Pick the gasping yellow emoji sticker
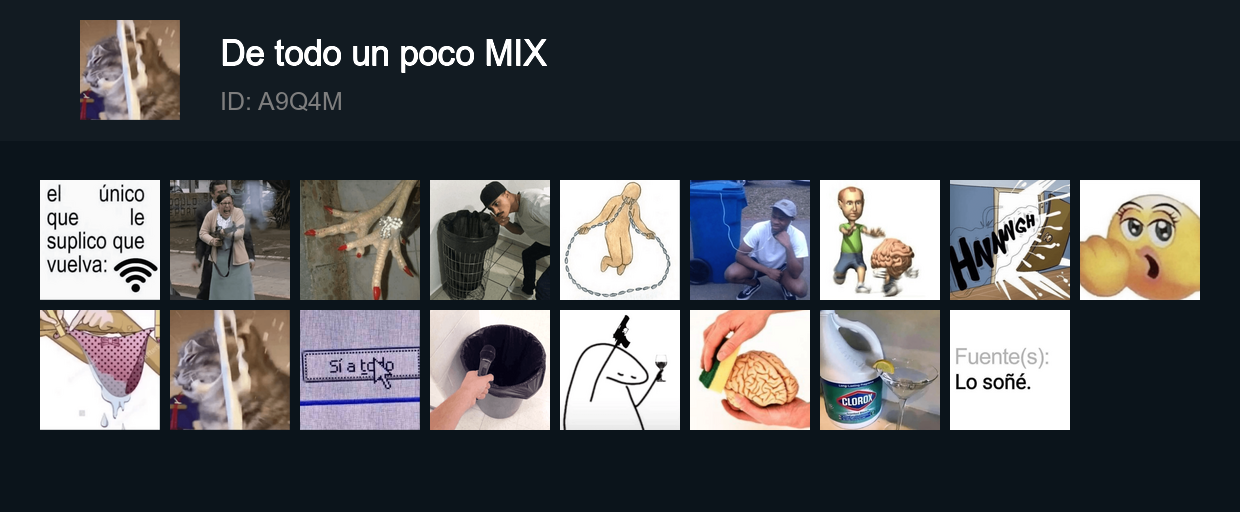This screenshot has width=1240, height=512. click(1140, 240)
